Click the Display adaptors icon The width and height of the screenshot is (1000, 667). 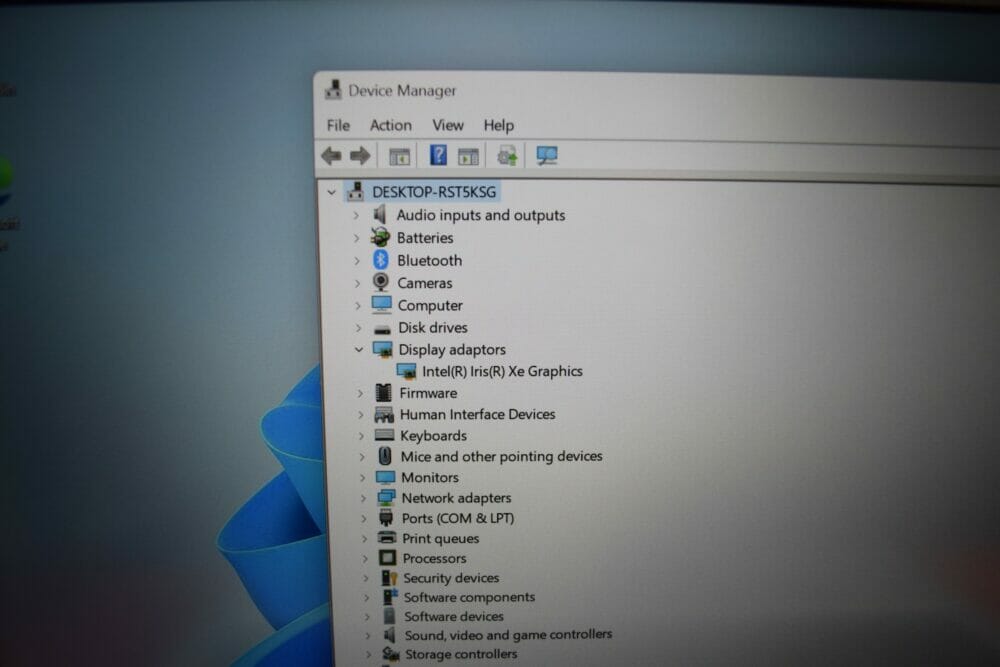click(383, 349)
